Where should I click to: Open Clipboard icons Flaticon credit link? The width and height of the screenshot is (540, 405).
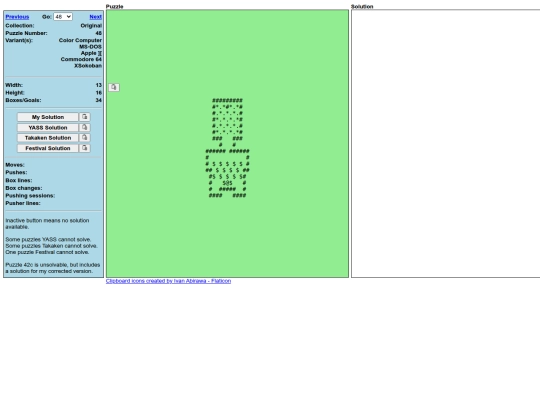[x=168, y=281]
